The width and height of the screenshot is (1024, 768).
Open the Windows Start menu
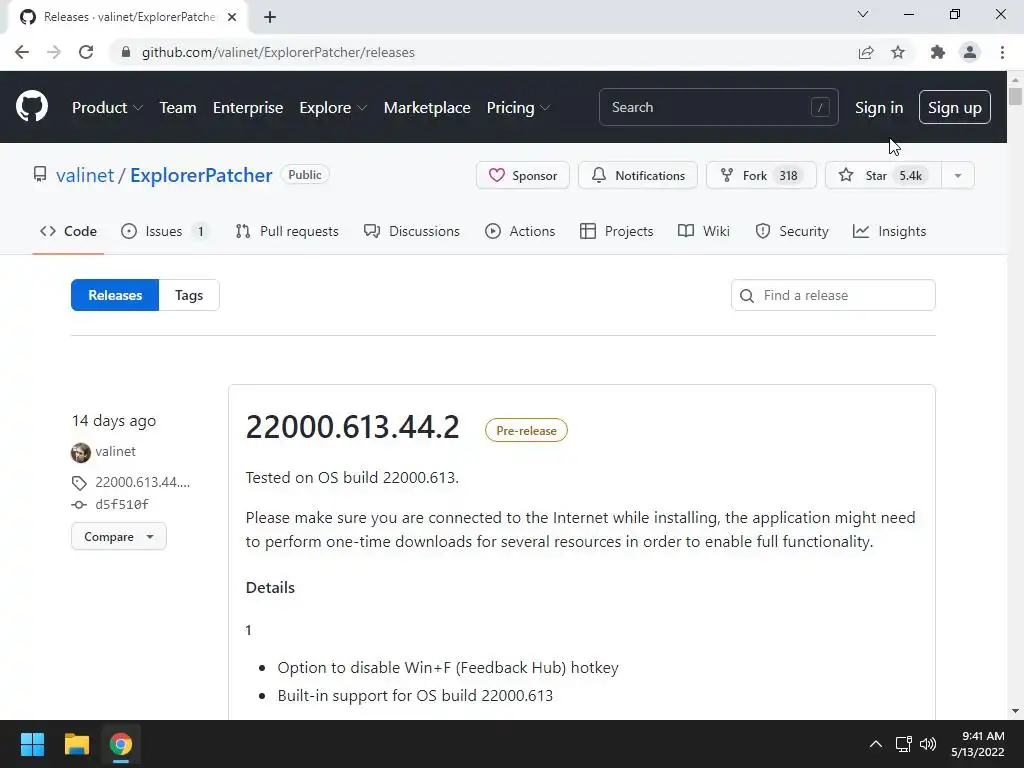click(32, 744)
